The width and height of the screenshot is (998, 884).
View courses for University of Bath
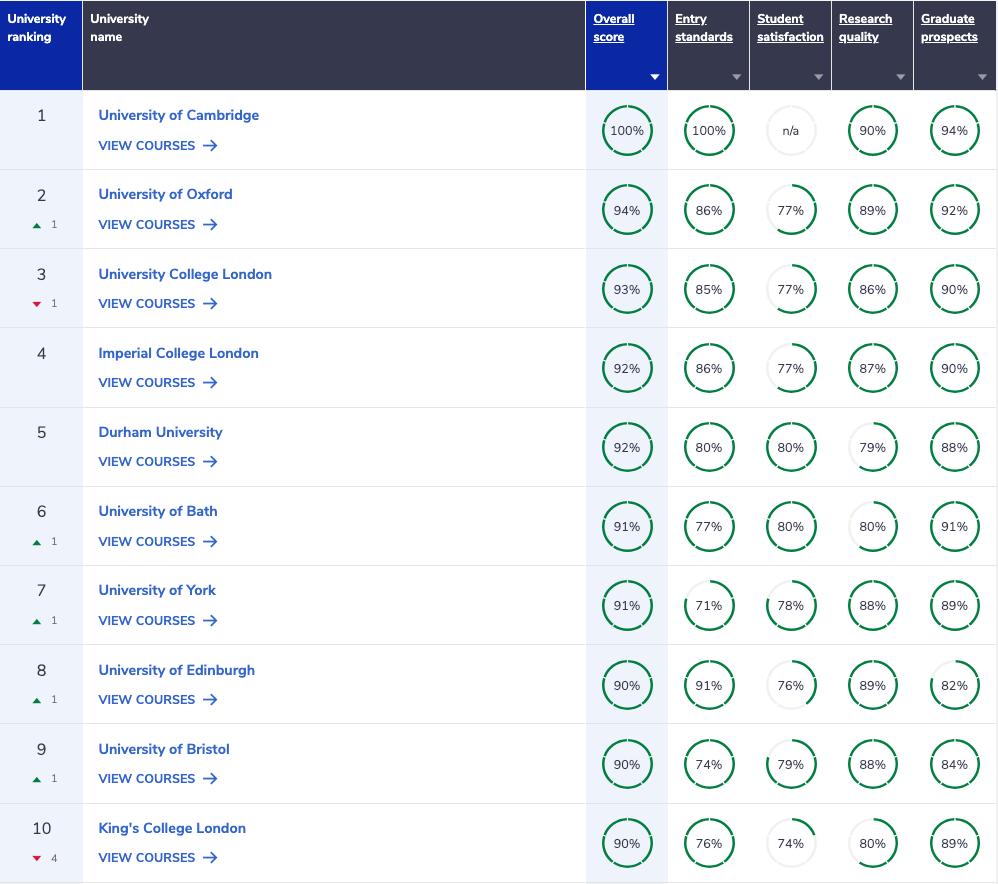[x=158, y=542]
